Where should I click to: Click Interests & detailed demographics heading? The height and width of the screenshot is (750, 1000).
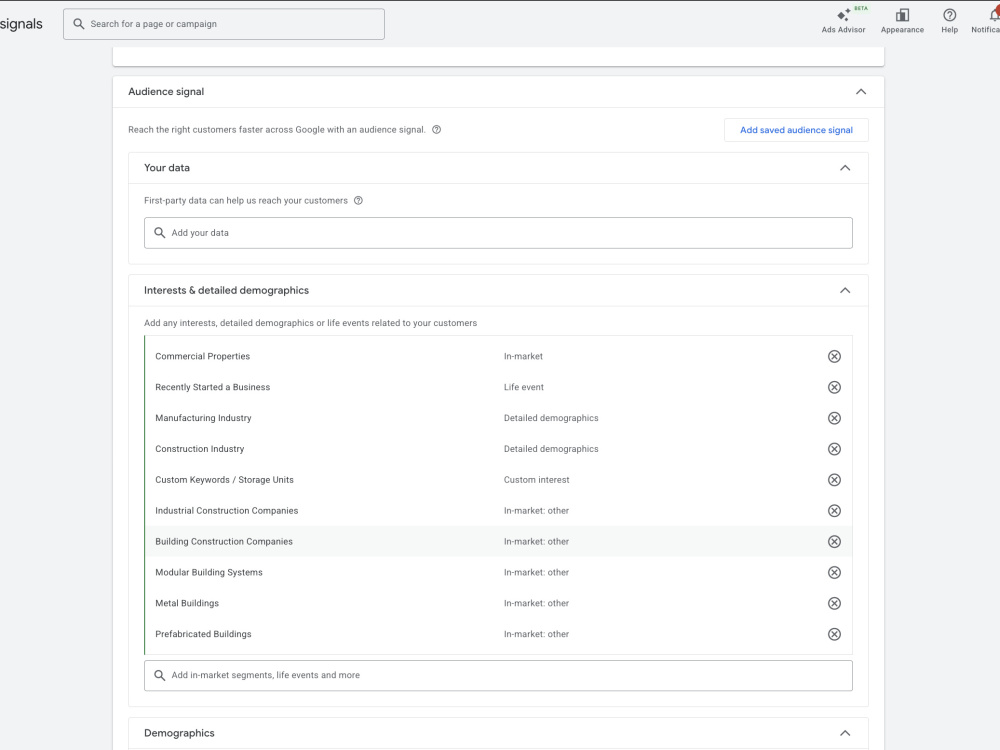coord(226,290)
